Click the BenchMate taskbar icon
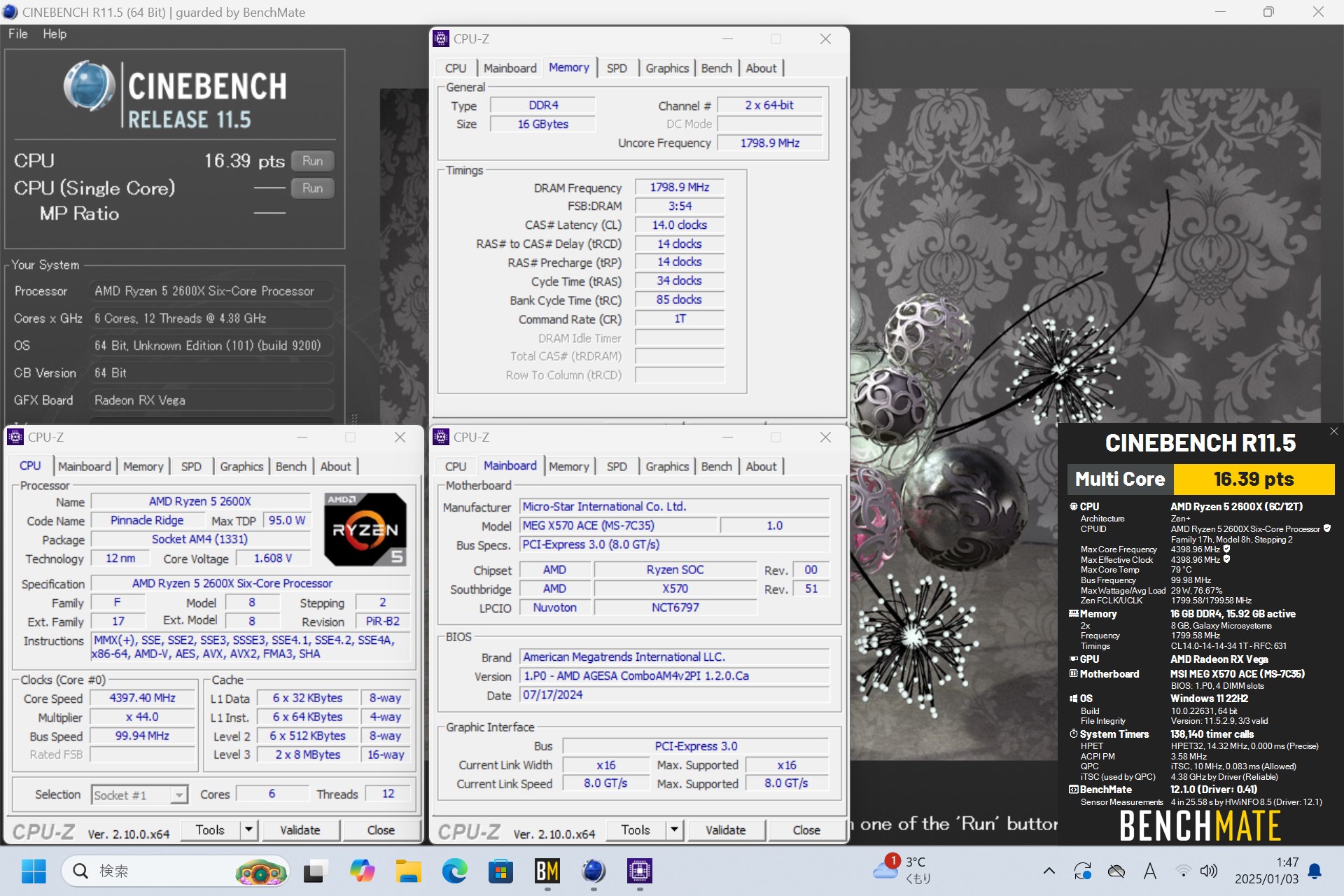 547,871
